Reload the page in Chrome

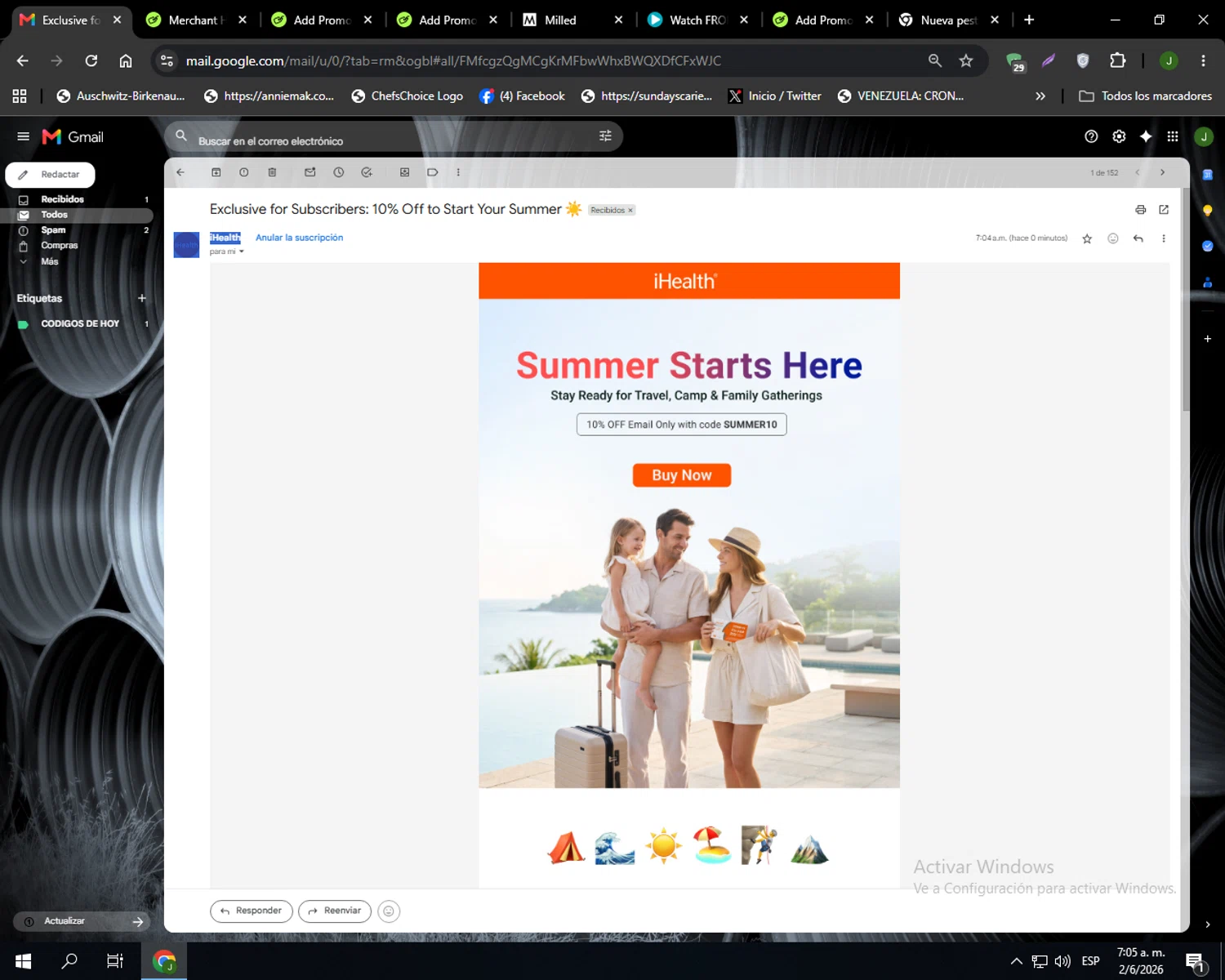[91, 60]
